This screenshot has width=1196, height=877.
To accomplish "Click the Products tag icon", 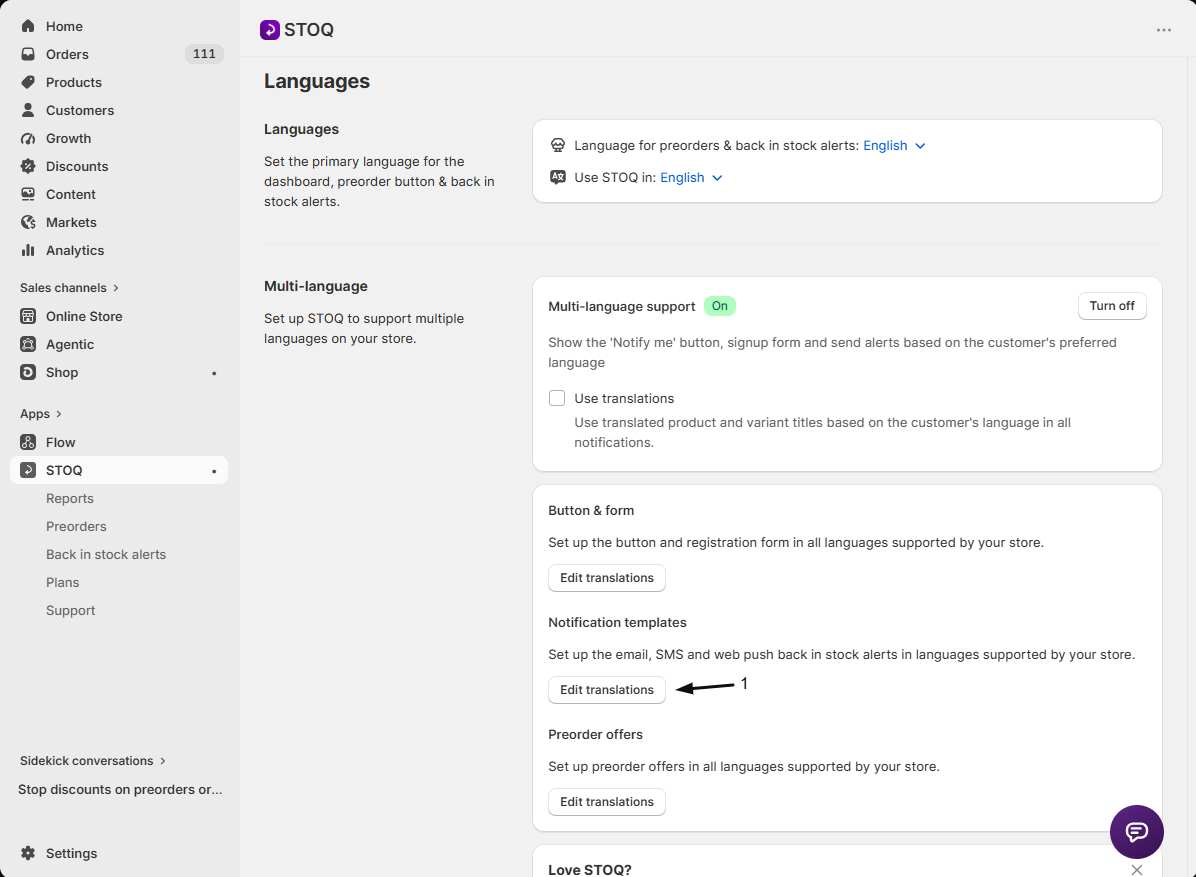I will (28, 82).
